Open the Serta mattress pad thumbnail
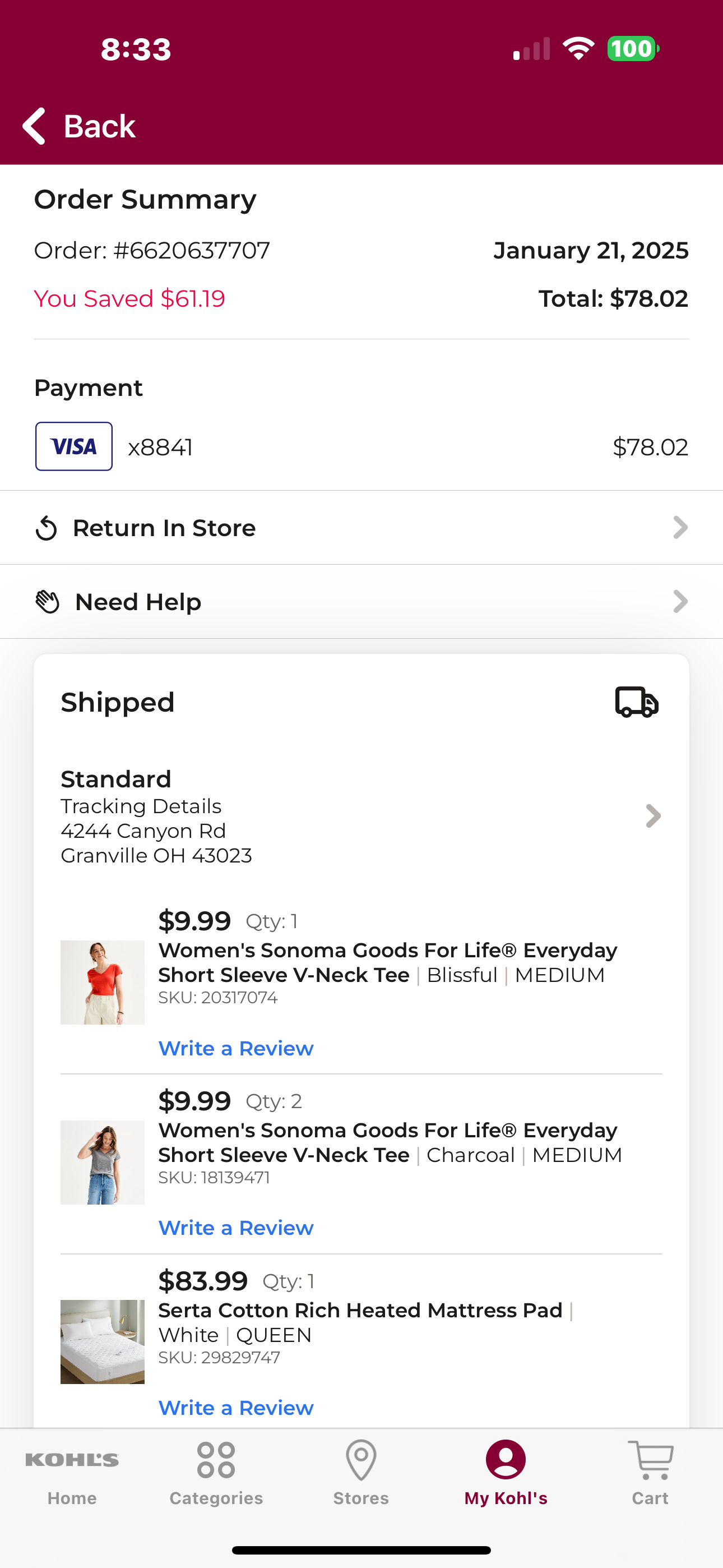The image size is (723, 1568). coord(102,1342)
